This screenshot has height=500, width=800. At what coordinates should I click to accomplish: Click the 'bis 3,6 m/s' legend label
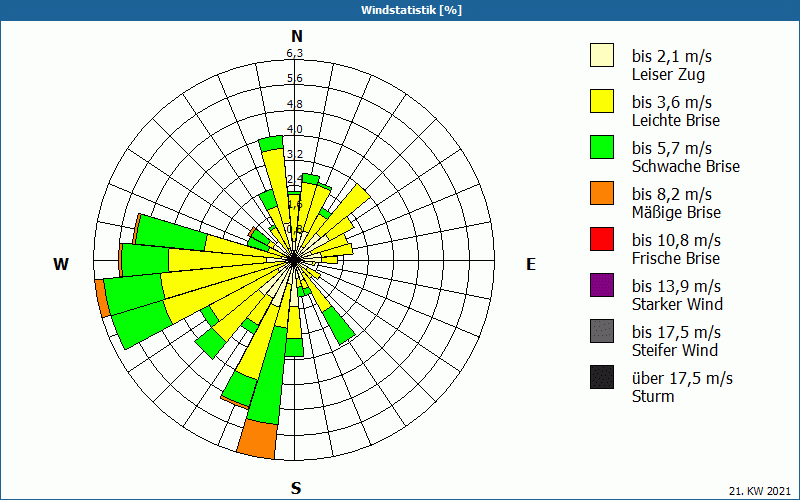tap(671, 102)
